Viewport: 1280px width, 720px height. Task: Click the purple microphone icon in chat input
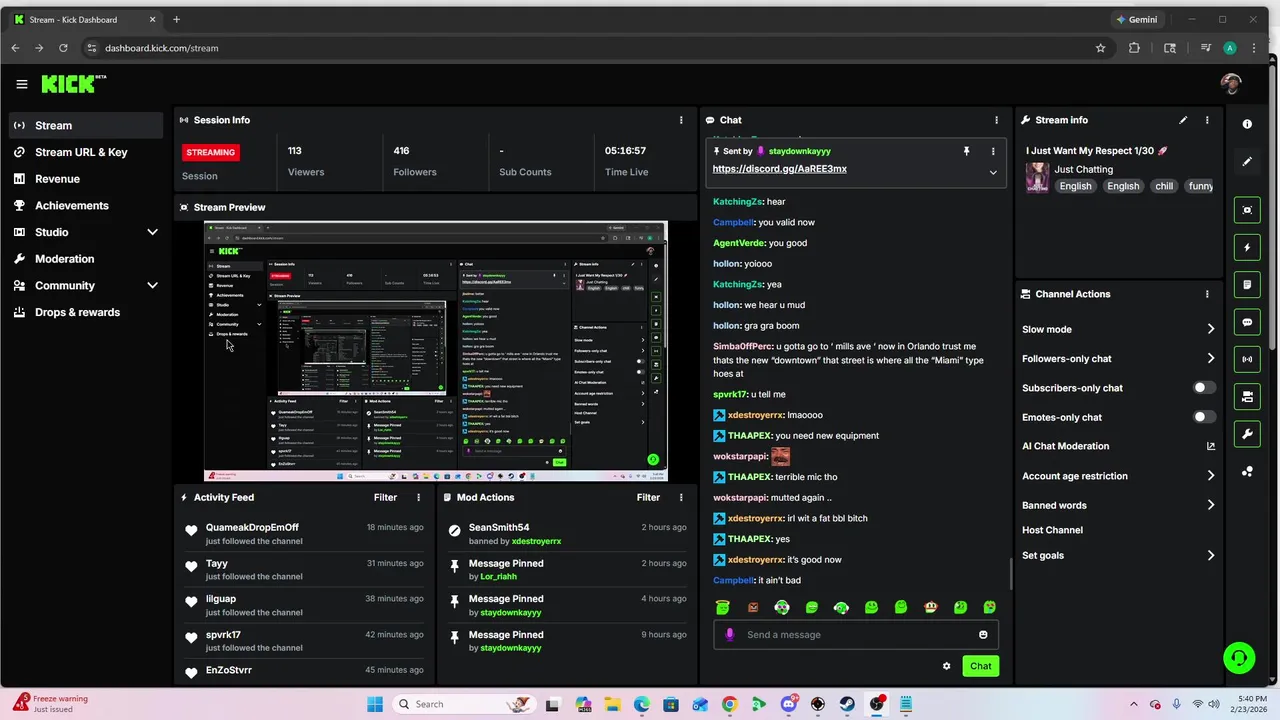click(x=729, y=634)
